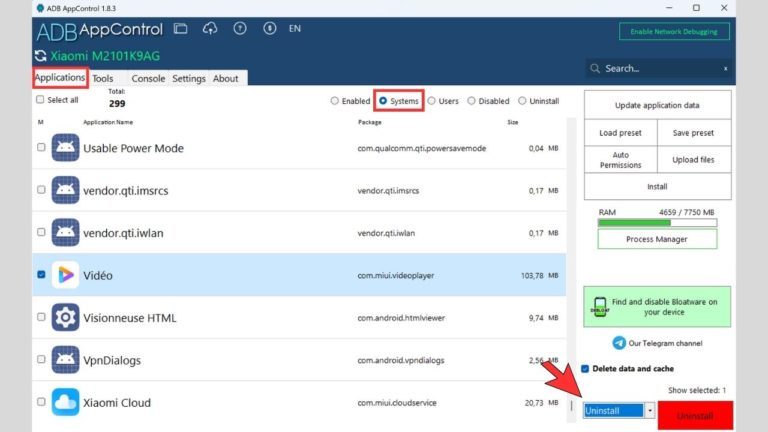Check the Visionneuse HTML checkbox
This screenshot has width=768, height=432.
click(x=41, y=317)
